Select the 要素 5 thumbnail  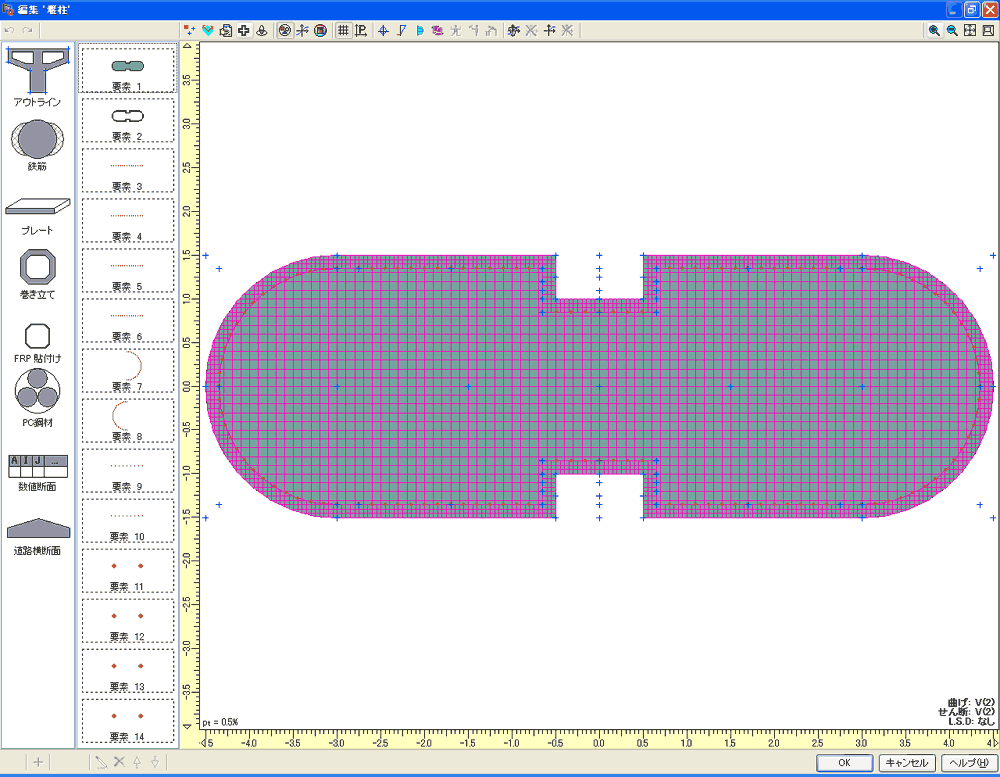click(x=128, y=270)
